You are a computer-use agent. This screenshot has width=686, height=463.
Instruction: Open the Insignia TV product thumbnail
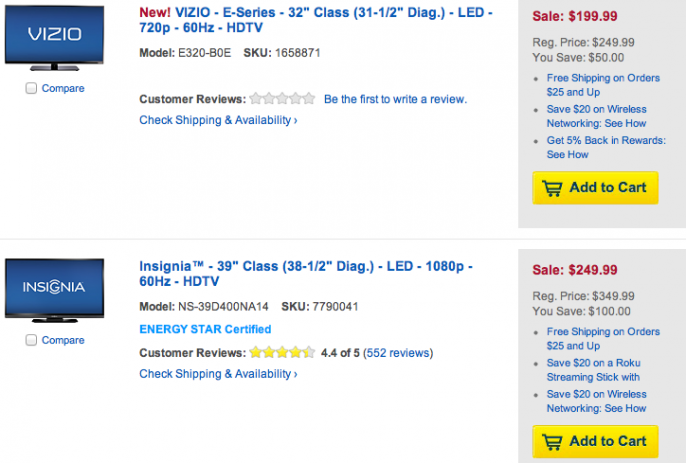54,291
